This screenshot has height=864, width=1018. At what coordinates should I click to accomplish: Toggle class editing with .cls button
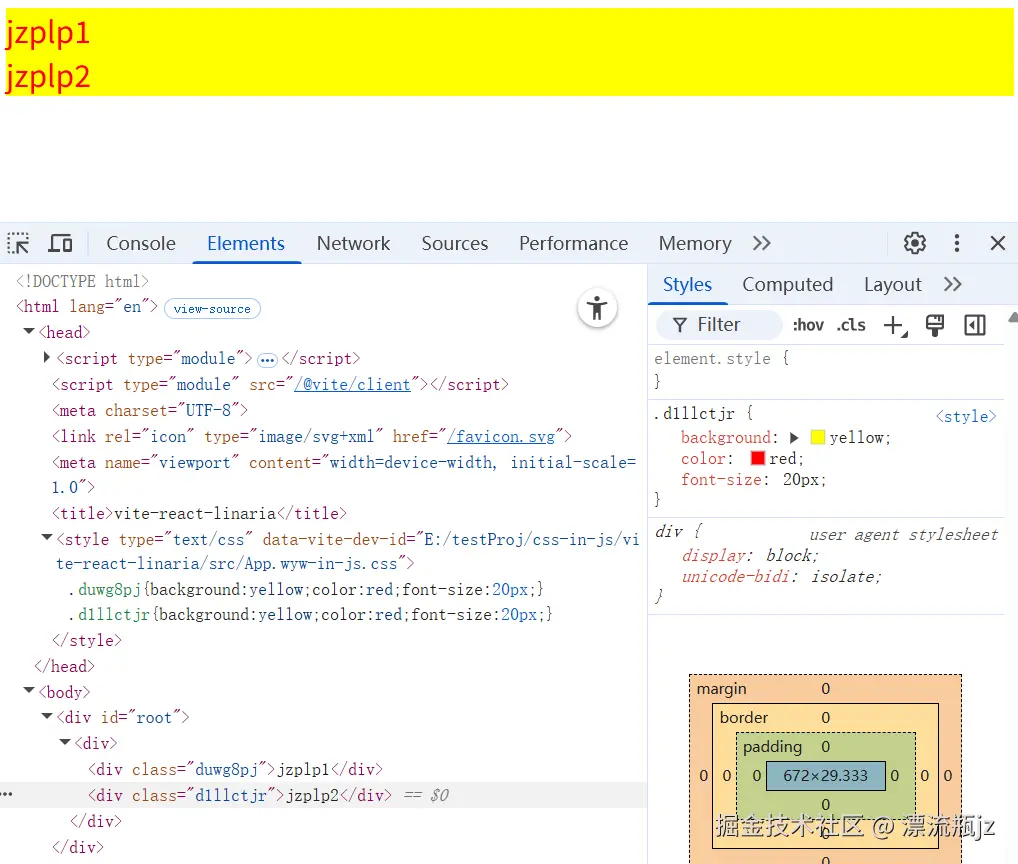point(851,324)
